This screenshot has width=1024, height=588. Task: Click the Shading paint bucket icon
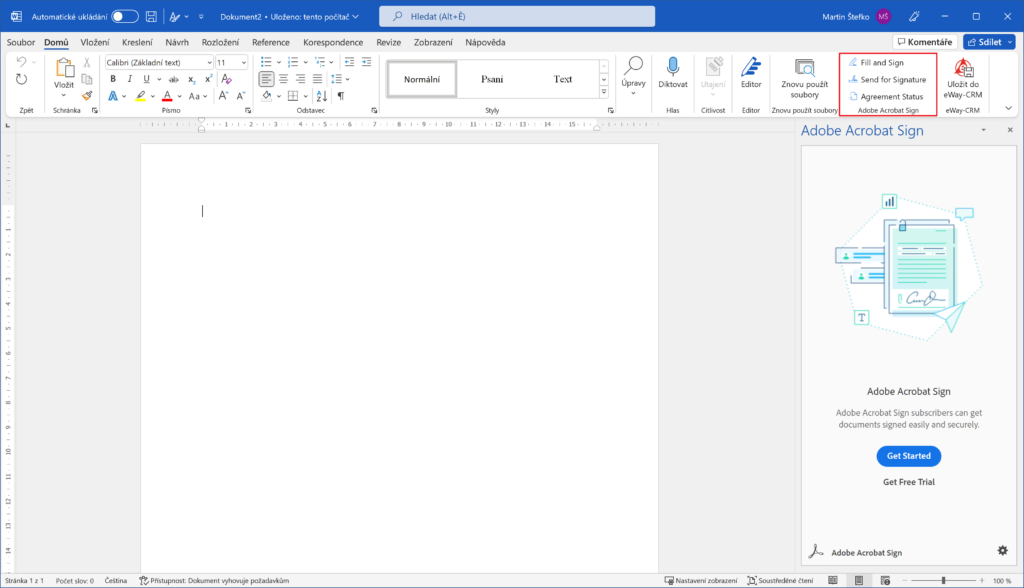point(266,96)
